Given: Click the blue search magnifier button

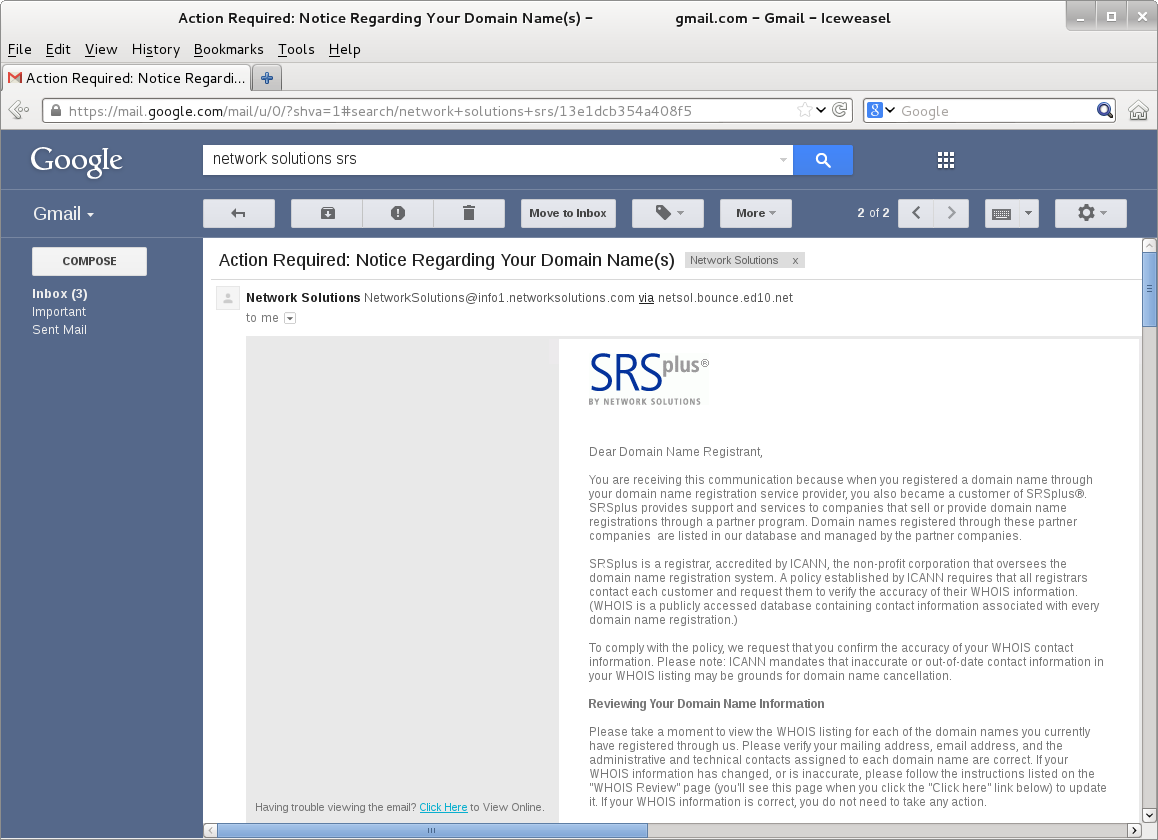Looking at the screenshot, I should pos(823,160).
